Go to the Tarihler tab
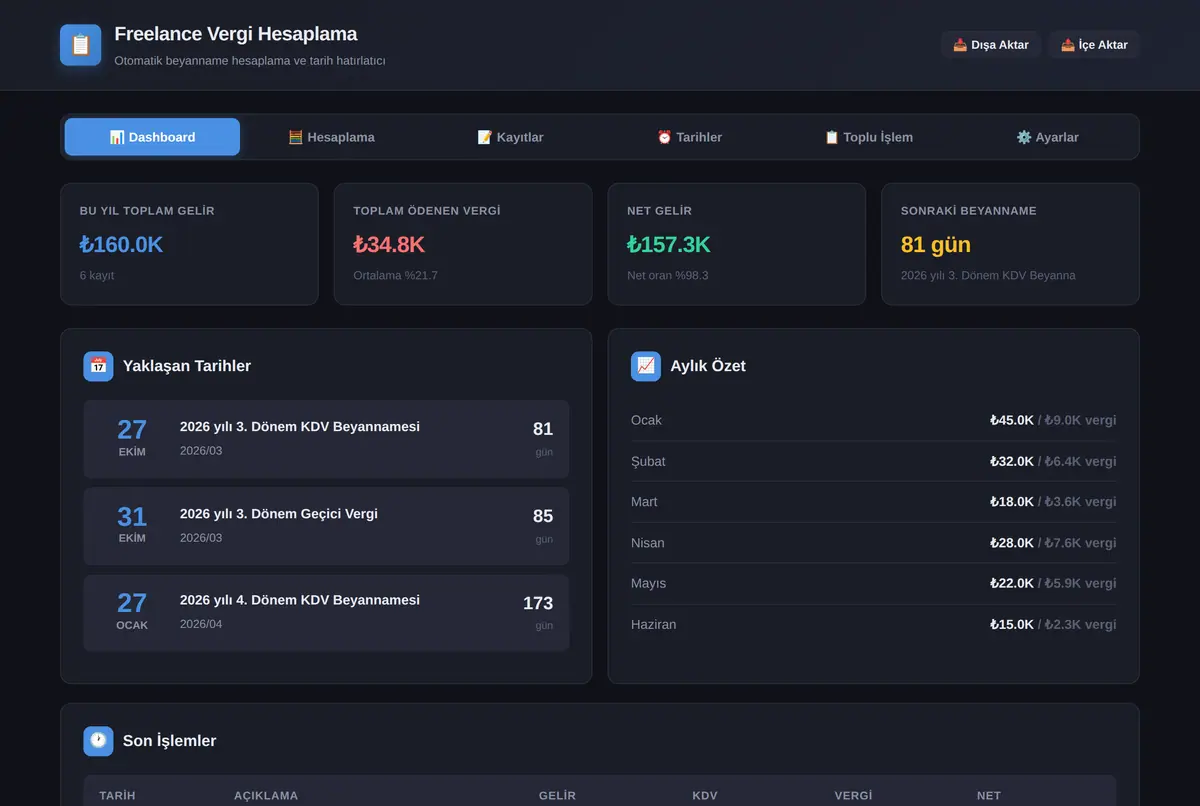The image size is (1200, 806). pyautogui.click(x=689, y=137)
